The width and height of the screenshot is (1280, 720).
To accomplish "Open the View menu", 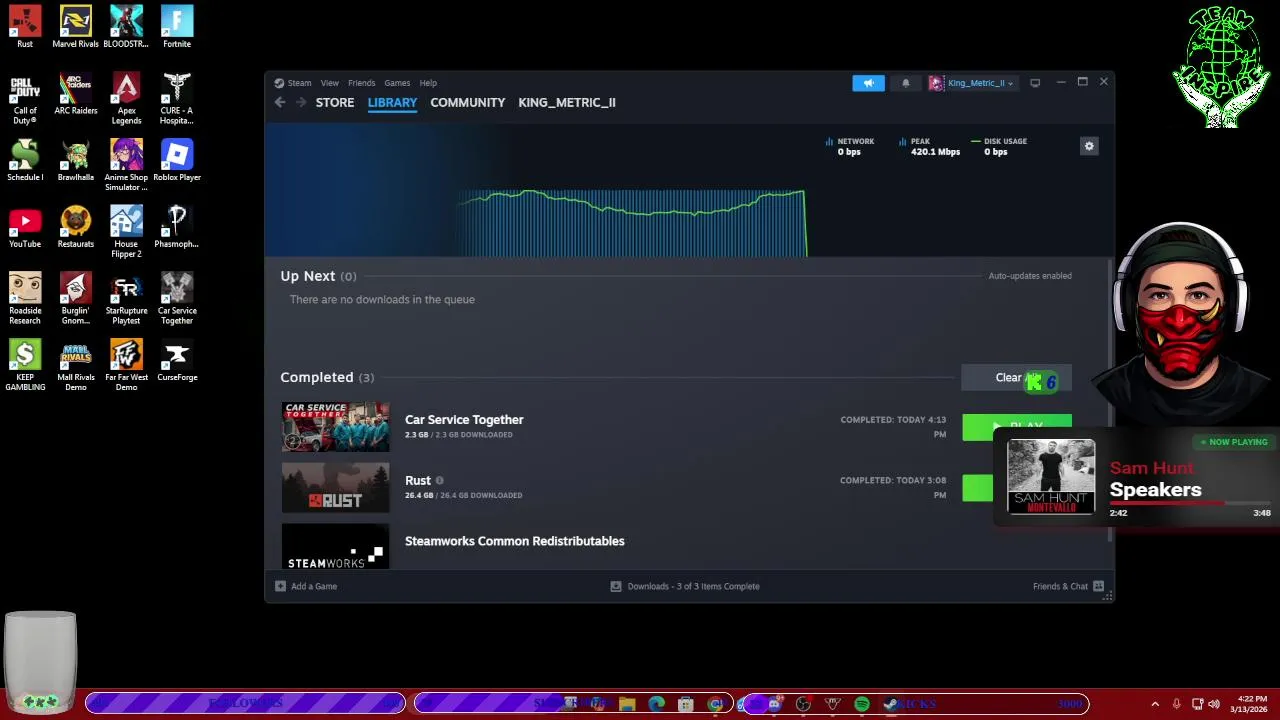I will click(329, 83).
